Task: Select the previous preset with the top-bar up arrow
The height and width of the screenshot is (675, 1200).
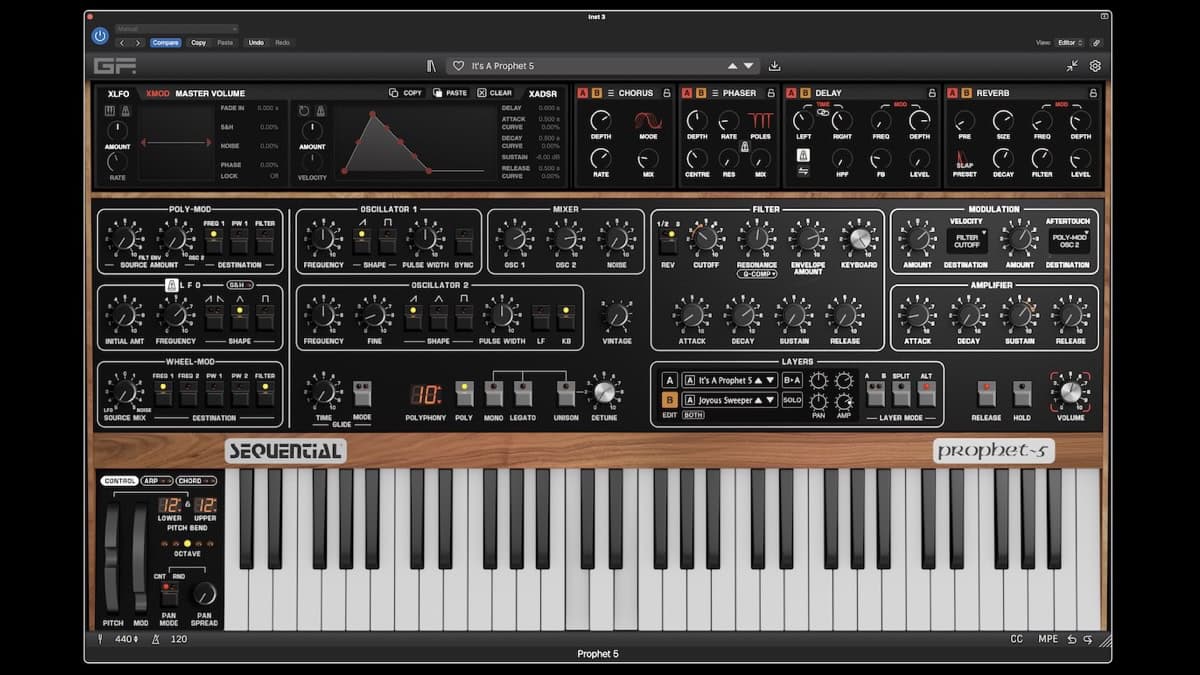Action: [732, 66]
